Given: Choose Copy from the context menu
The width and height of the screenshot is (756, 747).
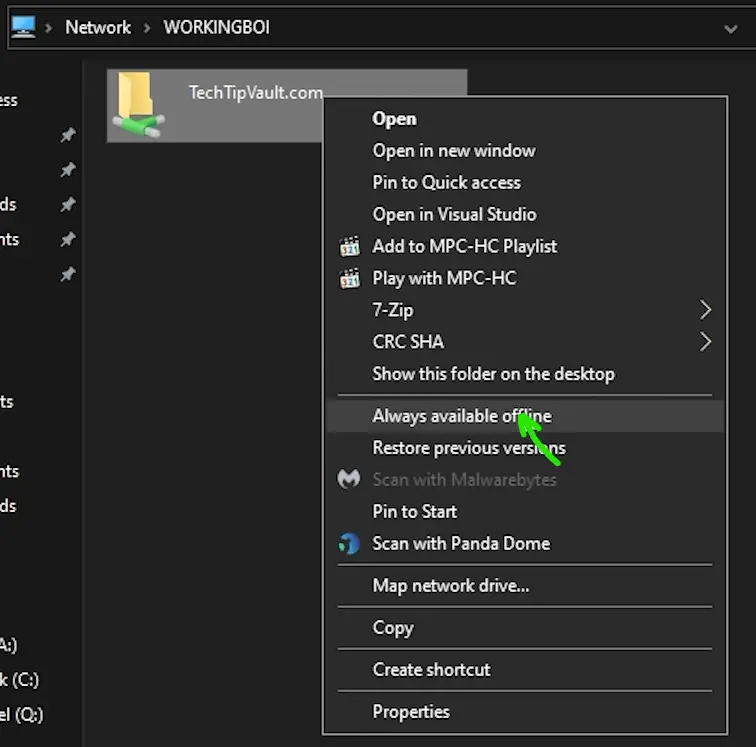Looking at the screenshot, I should pyautogui.click(x=525, y=628).
